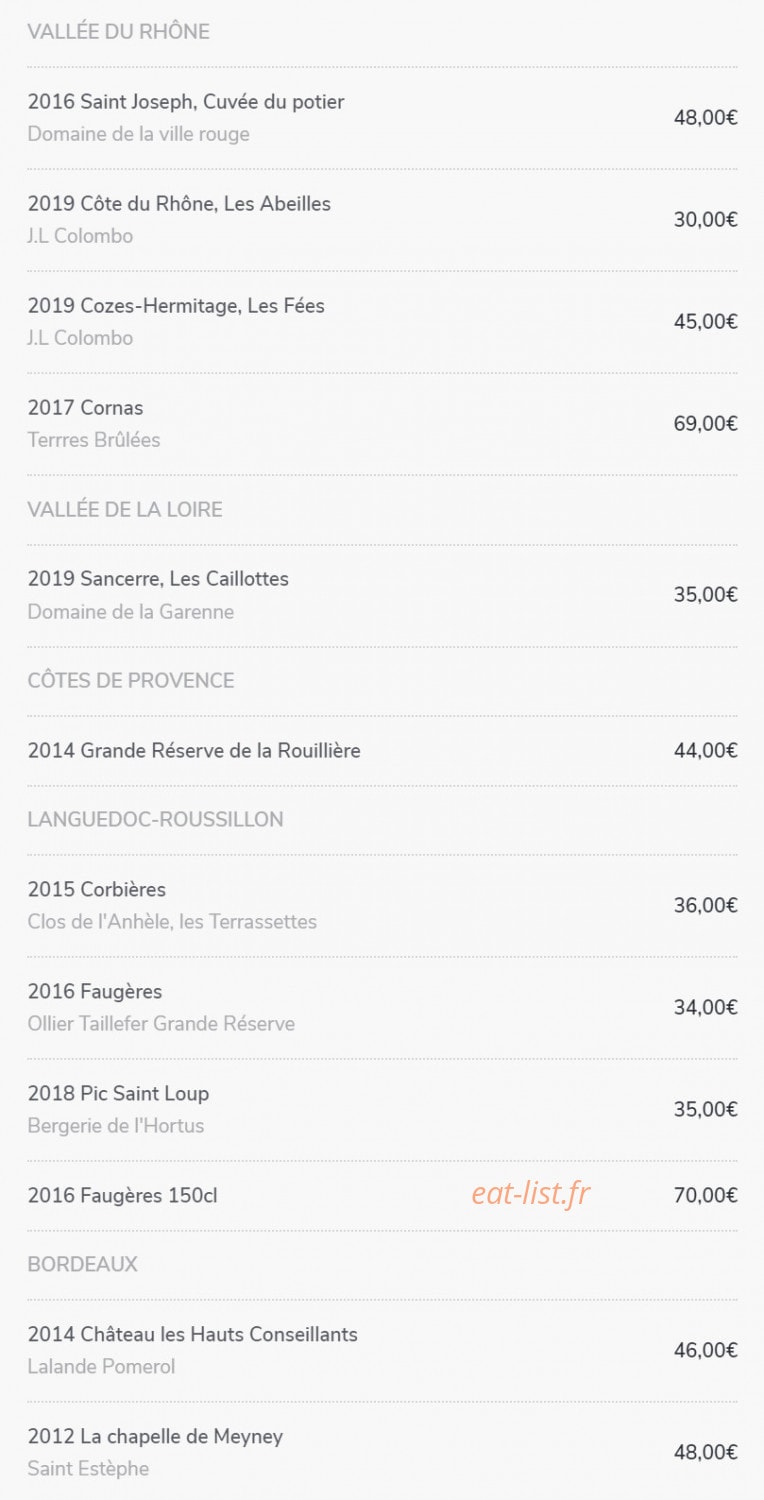
Task: Click the 2018 Pic Saint Loup entry
Action: click(382, 1110)
